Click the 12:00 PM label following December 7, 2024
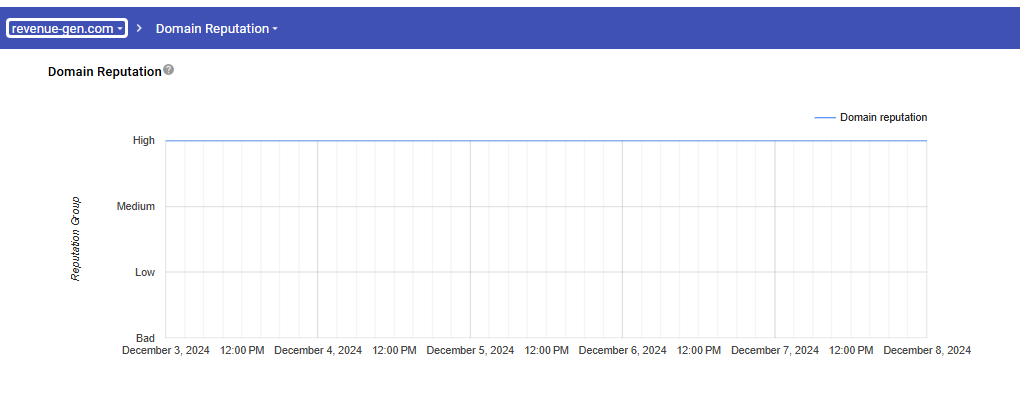The width and height of the screenshot is (1020, 399). pos(851,350)
